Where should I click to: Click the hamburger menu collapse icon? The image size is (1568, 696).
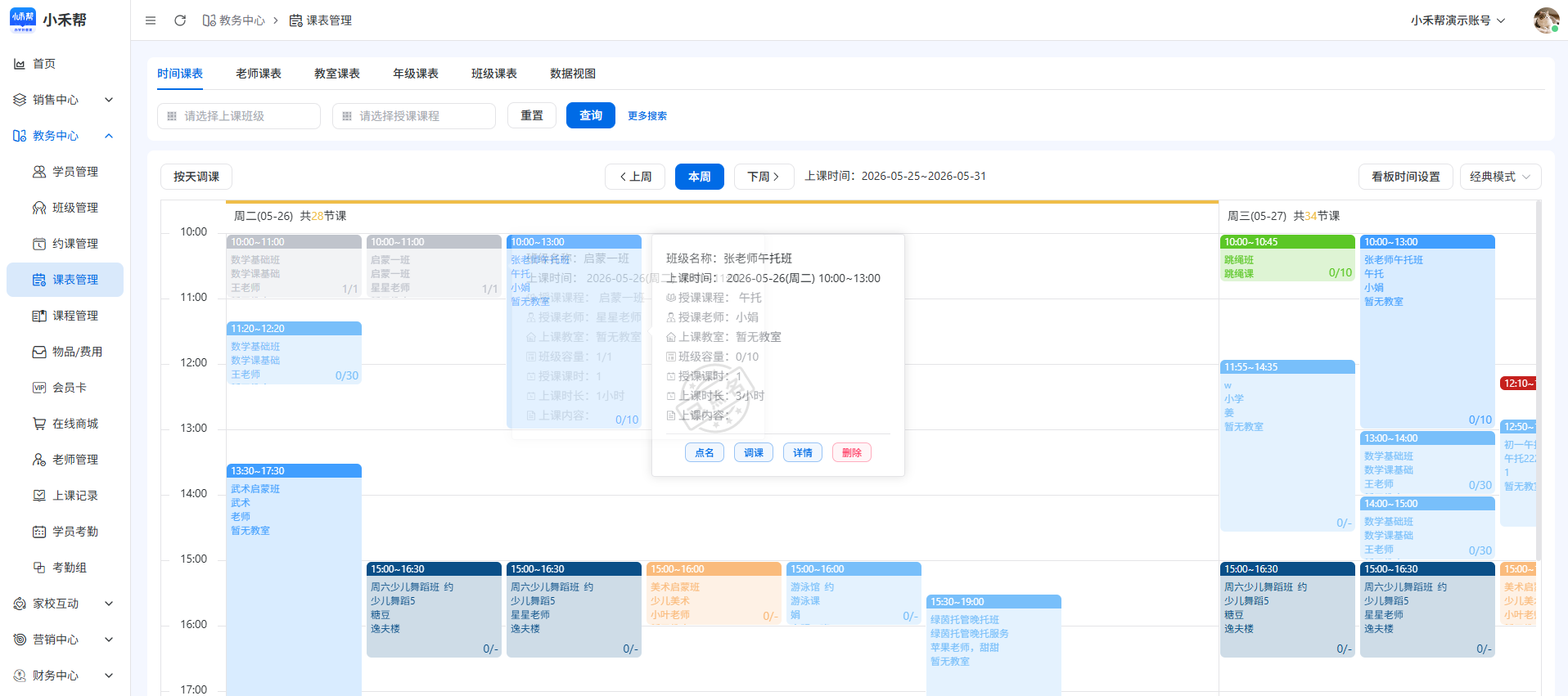[x=151, y=20]
